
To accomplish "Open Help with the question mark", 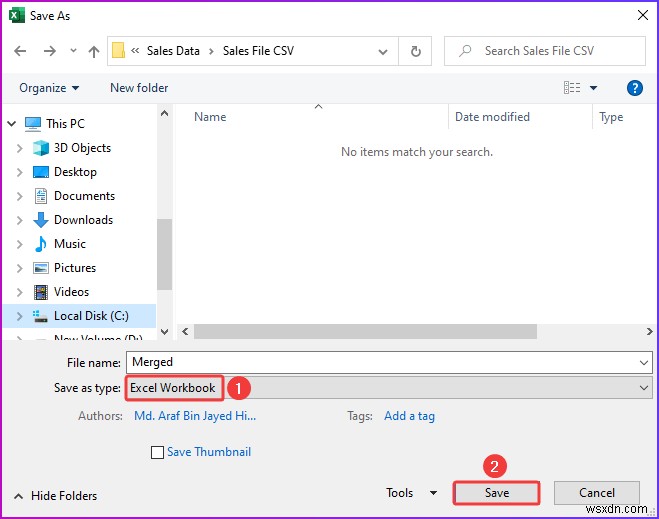I will [635, 88].
